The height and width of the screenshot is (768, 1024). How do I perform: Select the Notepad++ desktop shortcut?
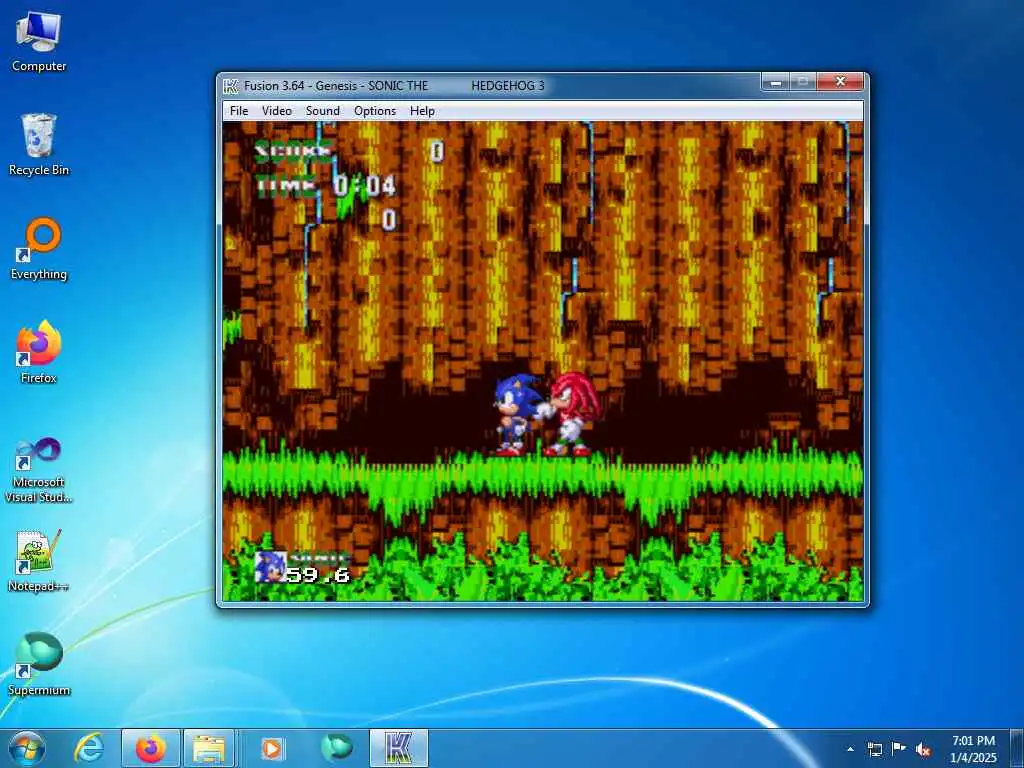(x=39, y=560)
